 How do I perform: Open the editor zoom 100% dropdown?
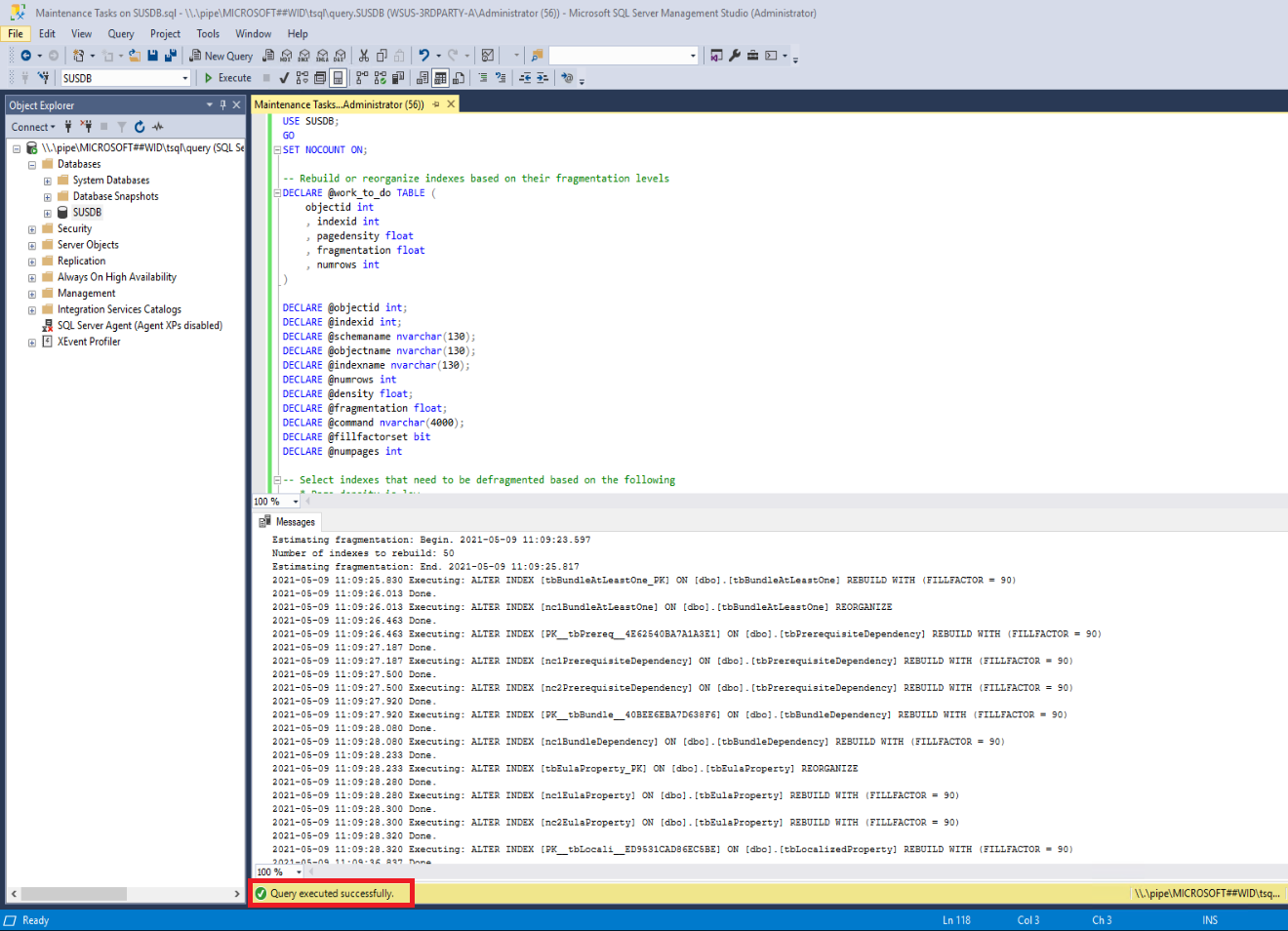pos(295,502)
